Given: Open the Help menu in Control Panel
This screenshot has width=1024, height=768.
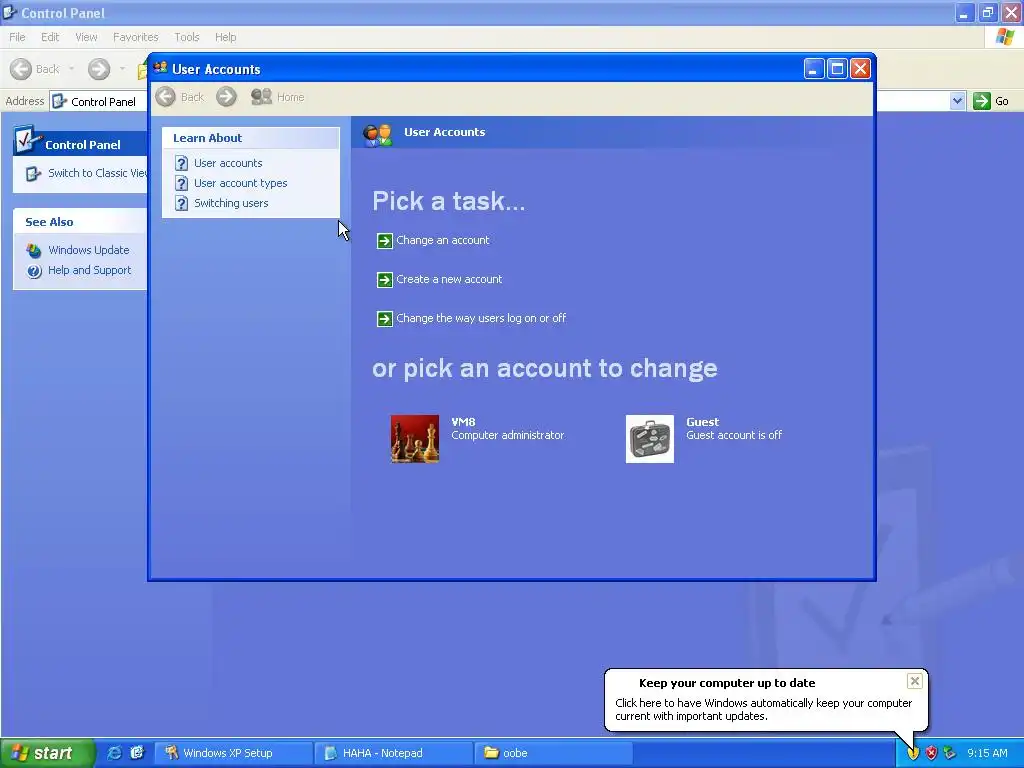Looking at the screenshot, I should (225, 37).
